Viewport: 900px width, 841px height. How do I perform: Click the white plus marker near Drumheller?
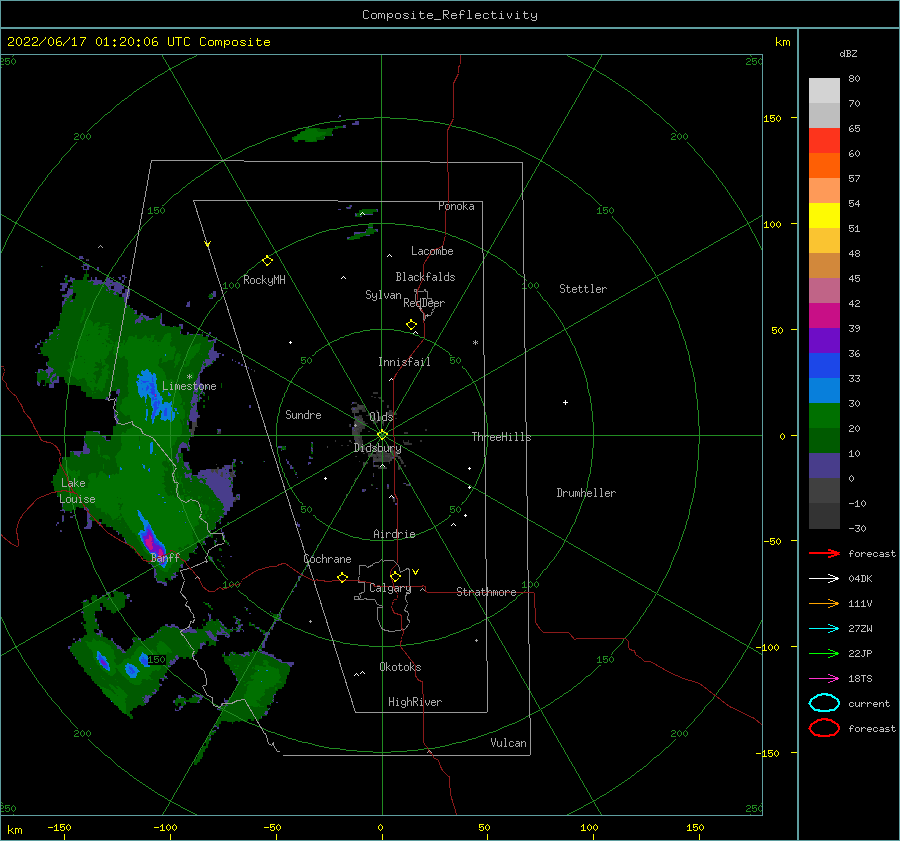[565, 402]
